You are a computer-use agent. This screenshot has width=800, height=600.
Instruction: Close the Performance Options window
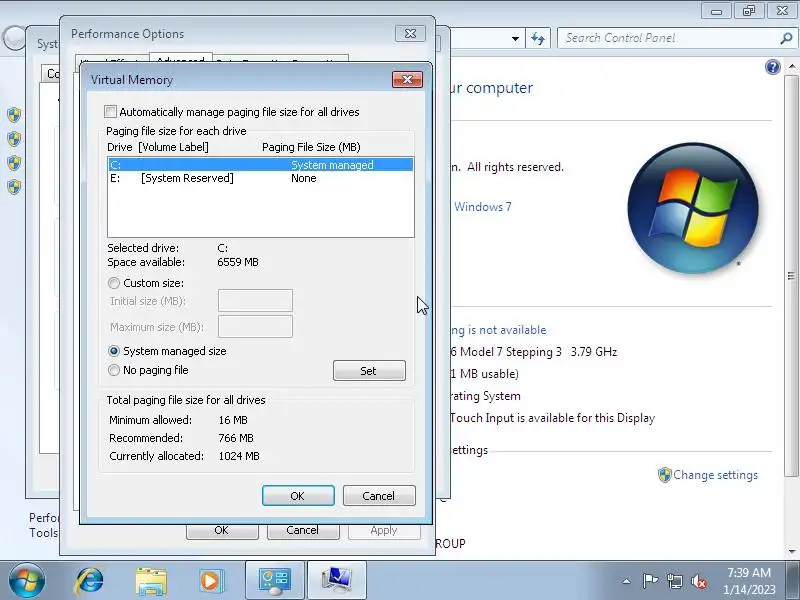tap(410, 34)
